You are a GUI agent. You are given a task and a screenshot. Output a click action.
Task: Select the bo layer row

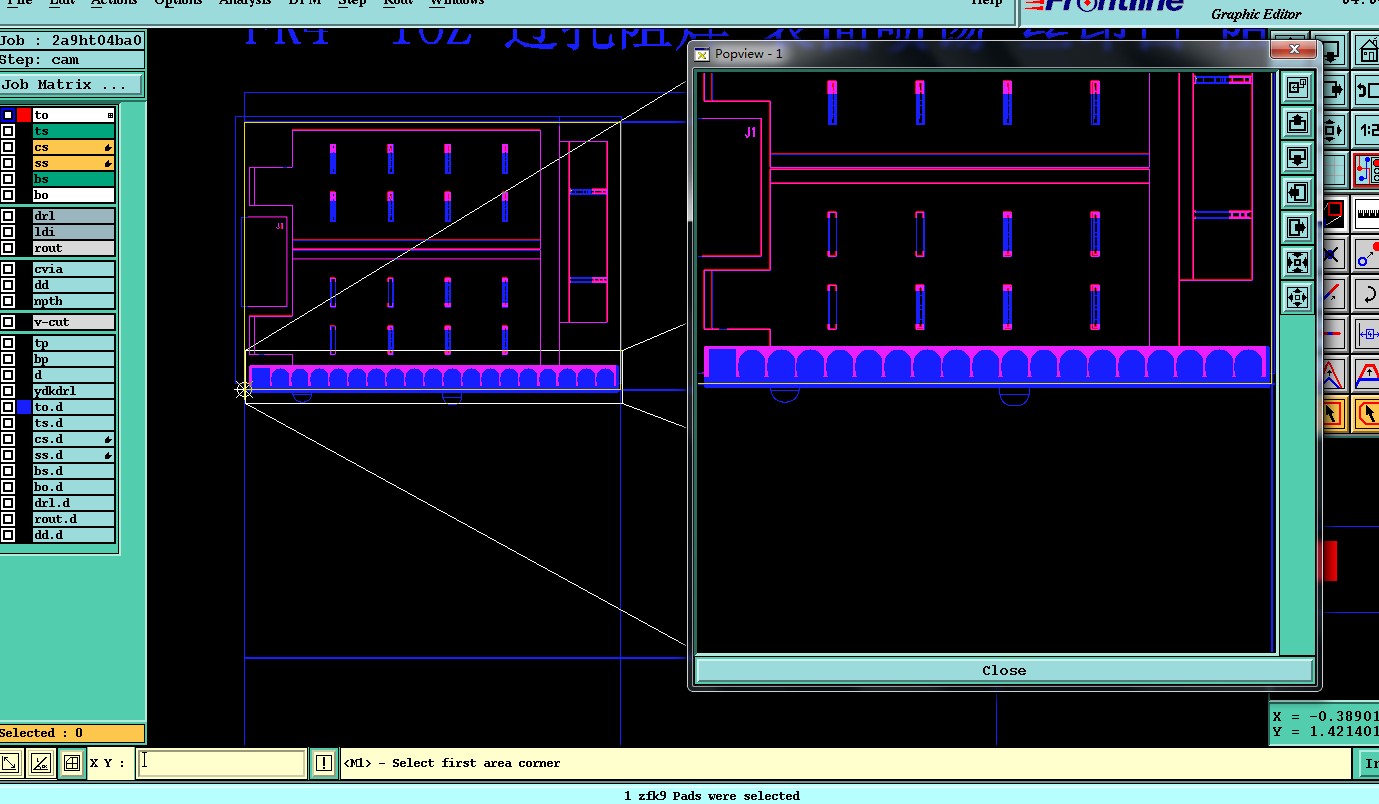coord(73,195)
